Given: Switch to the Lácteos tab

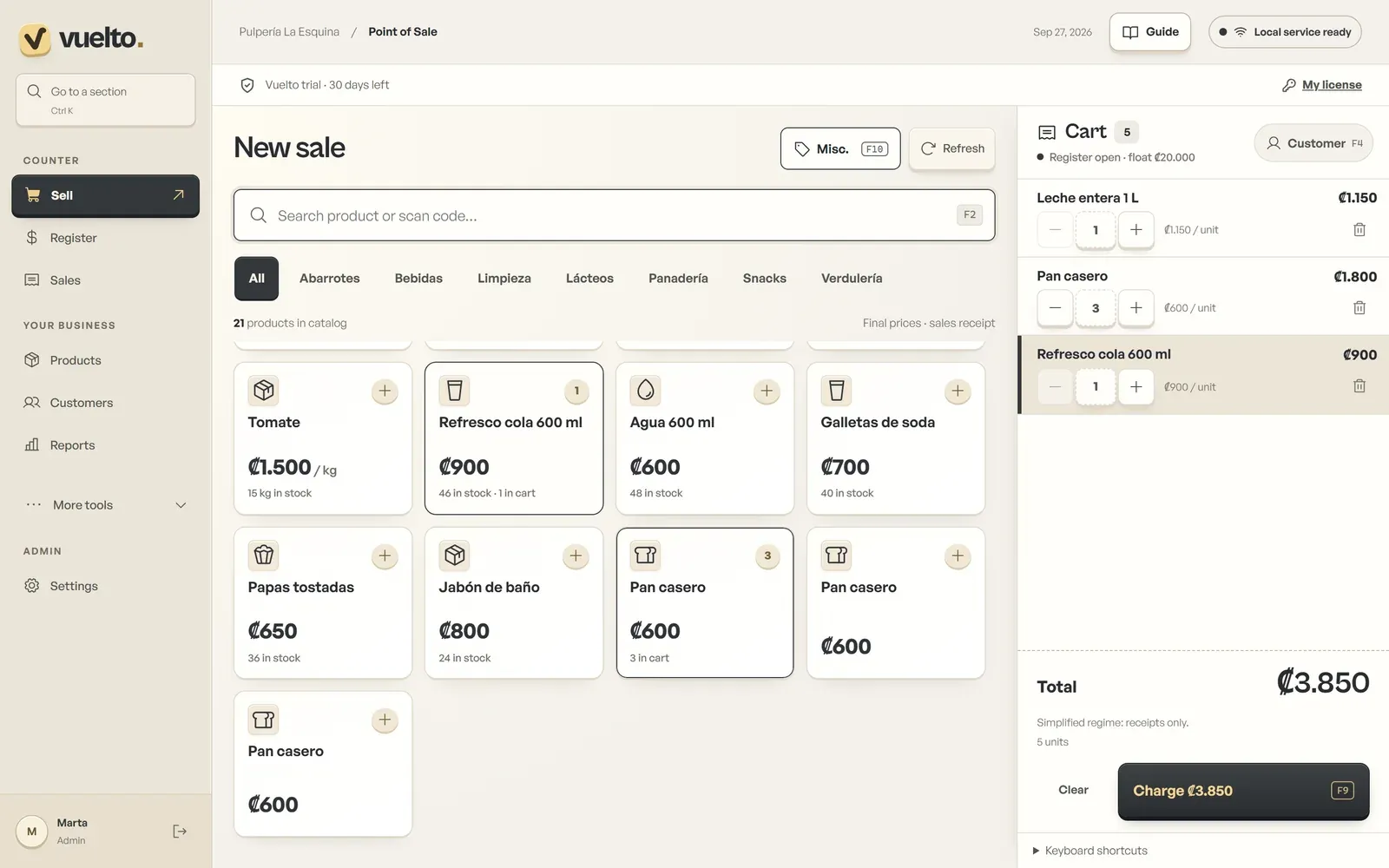Looking at the screenshot, I should pos(589,279).
